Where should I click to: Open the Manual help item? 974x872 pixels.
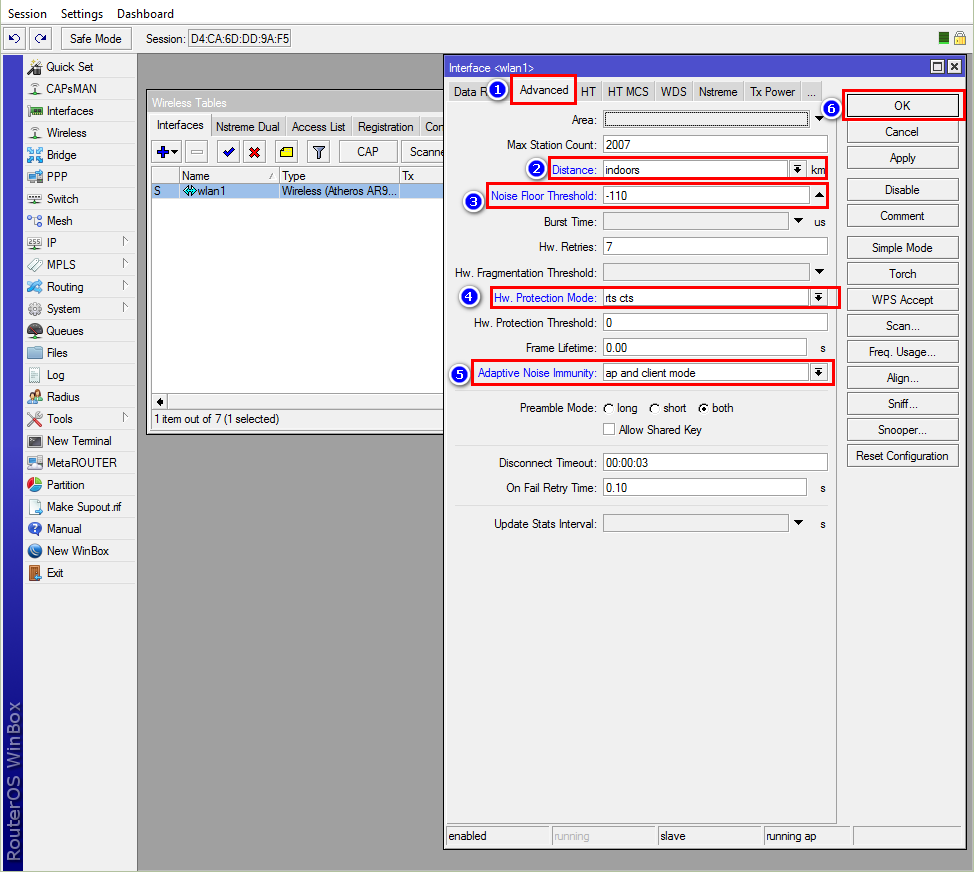(64, 529)
